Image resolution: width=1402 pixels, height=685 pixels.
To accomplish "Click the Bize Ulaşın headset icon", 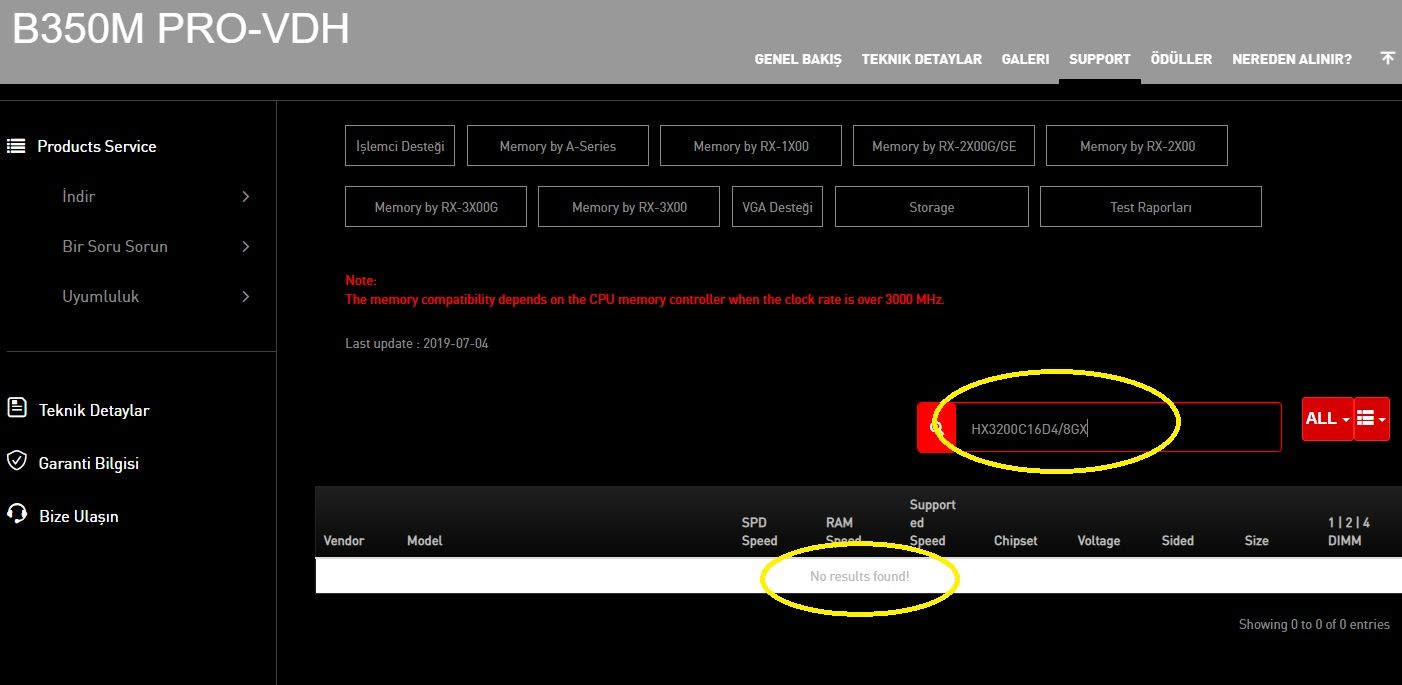I will click(x=16, y=514).
